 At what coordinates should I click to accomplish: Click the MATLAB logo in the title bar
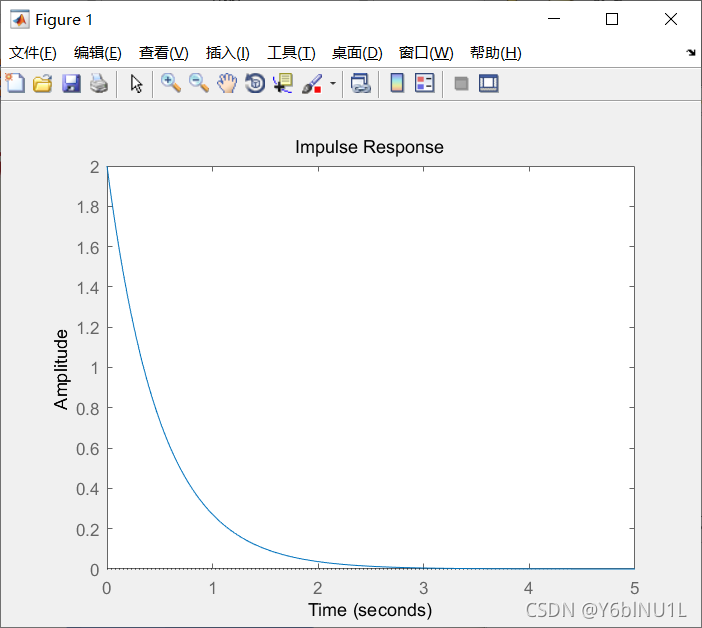(x=20, y=19)
